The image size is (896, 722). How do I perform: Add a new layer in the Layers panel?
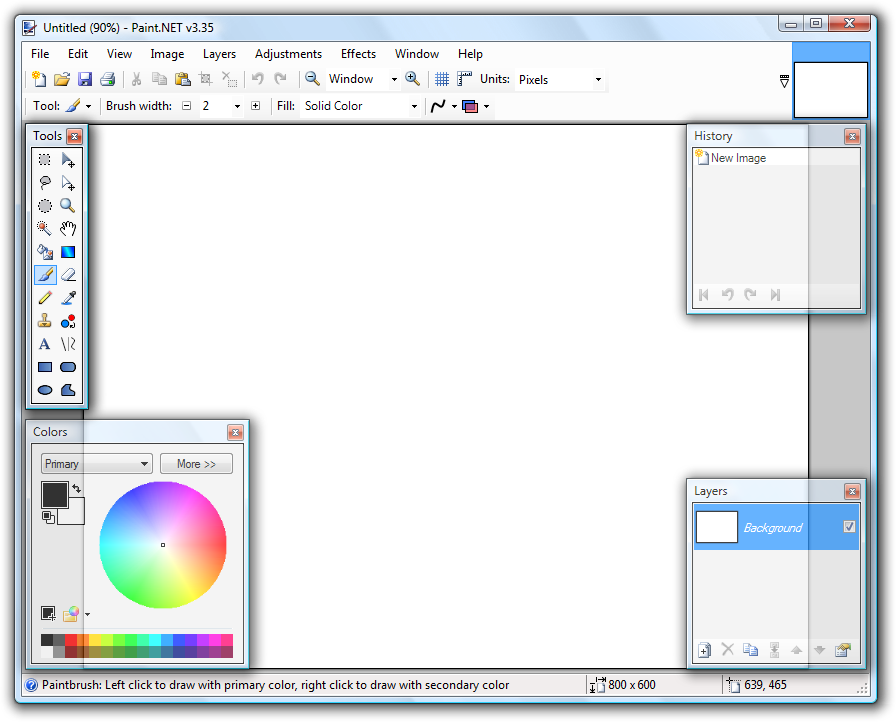(x=704, y=650)
